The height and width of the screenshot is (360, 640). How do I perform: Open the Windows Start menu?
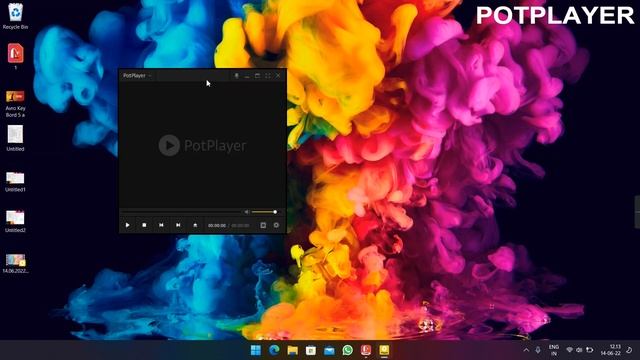click(256, 350)
